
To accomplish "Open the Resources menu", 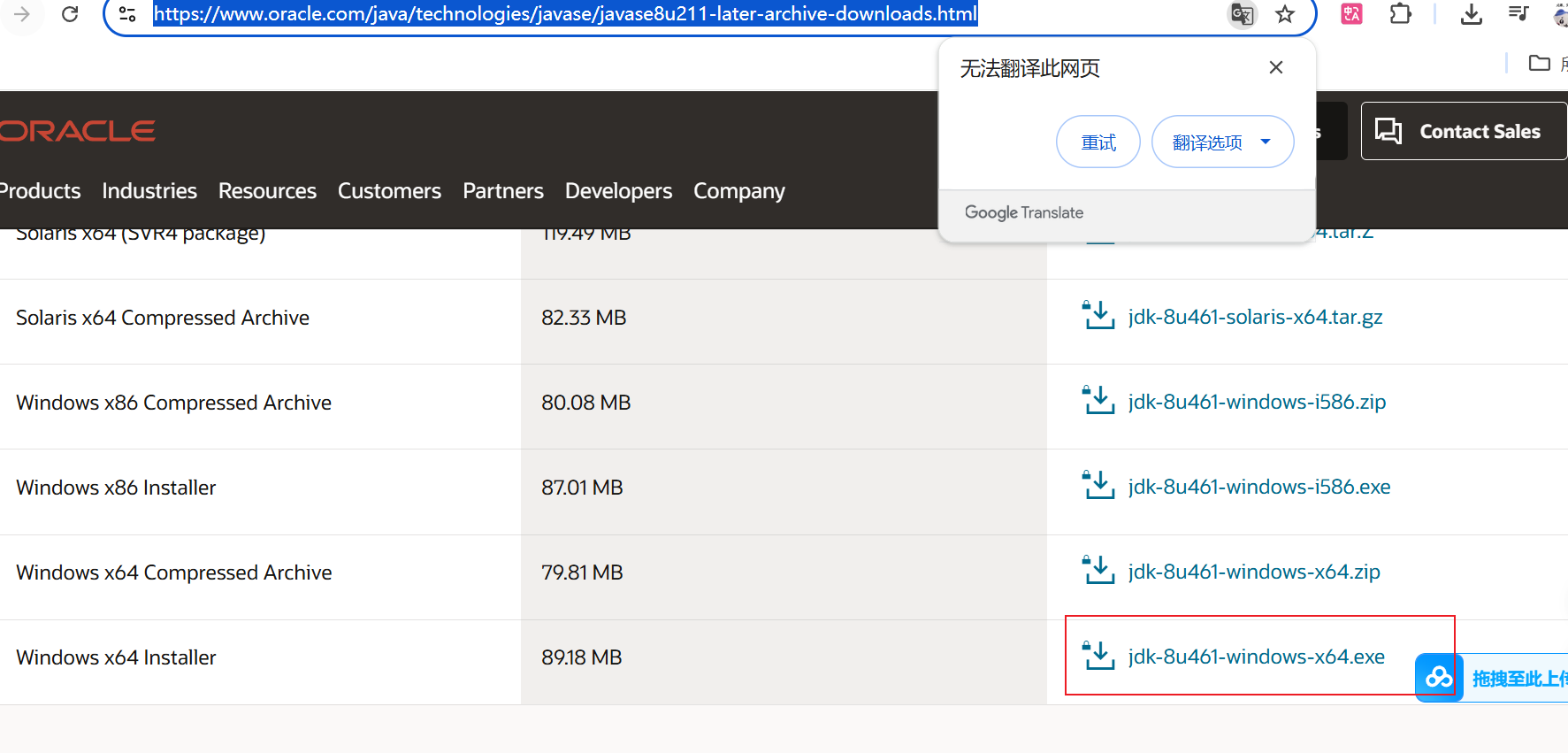I will pyautogui.click(x=267, y=191).
